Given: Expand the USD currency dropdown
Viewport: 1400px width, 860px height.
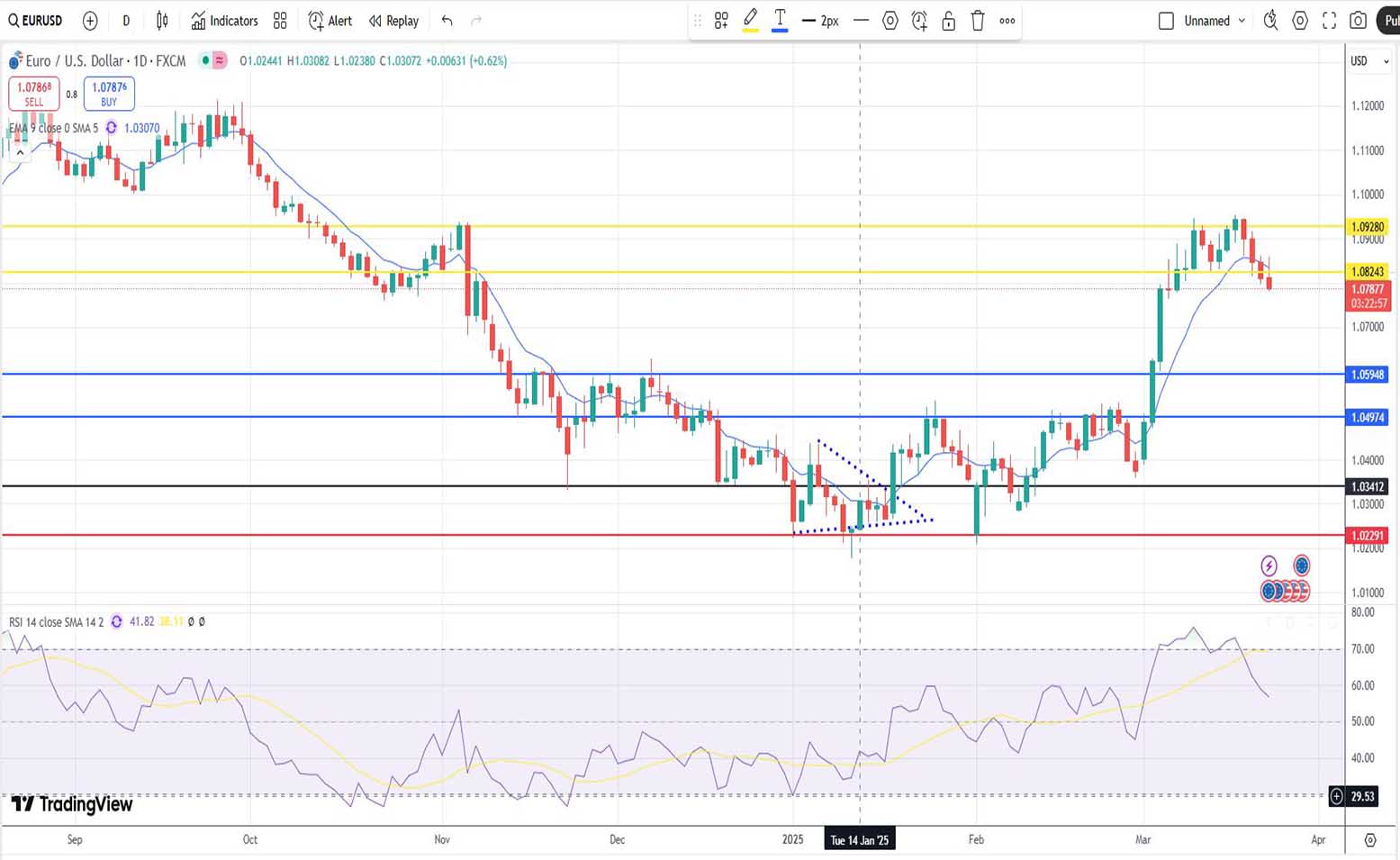Looking at the screenshot, I should 1368,61.
